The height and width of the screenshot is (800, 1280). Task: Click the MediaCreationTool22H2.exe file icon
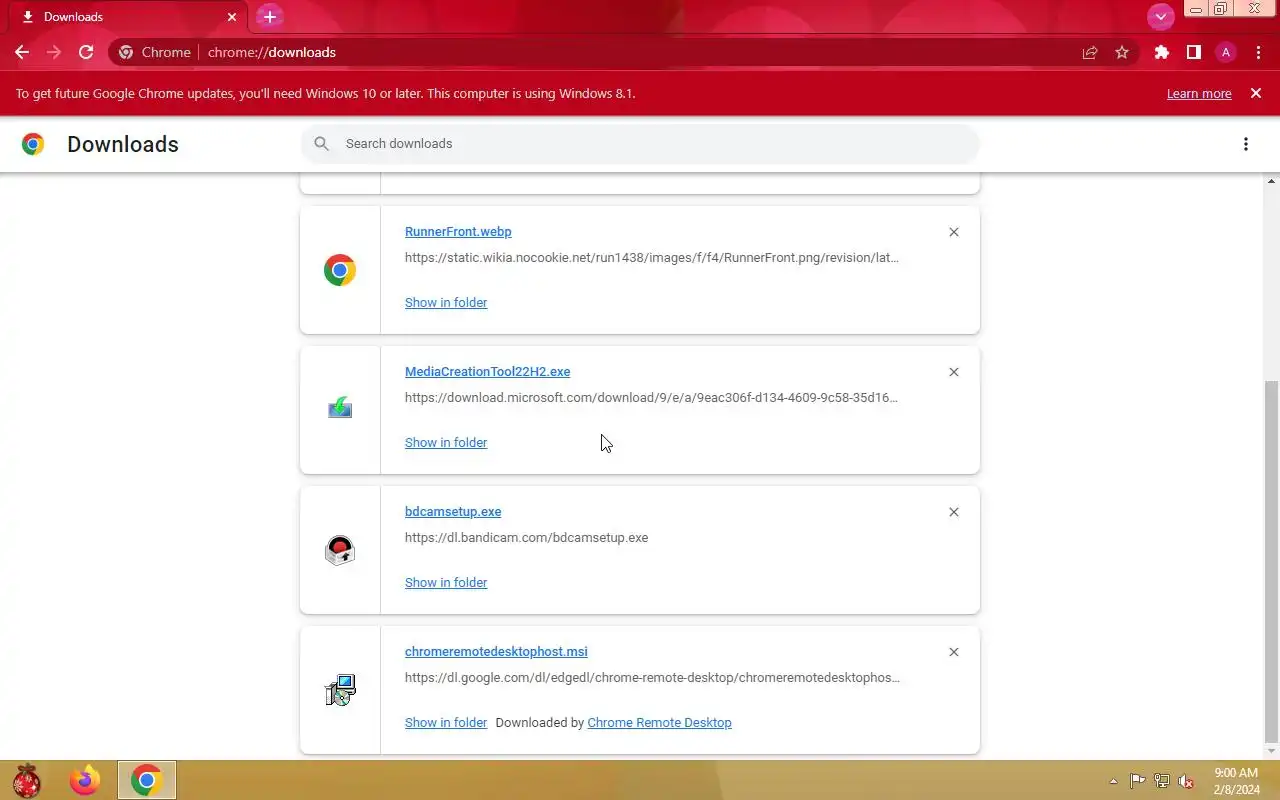pos(340,408)
